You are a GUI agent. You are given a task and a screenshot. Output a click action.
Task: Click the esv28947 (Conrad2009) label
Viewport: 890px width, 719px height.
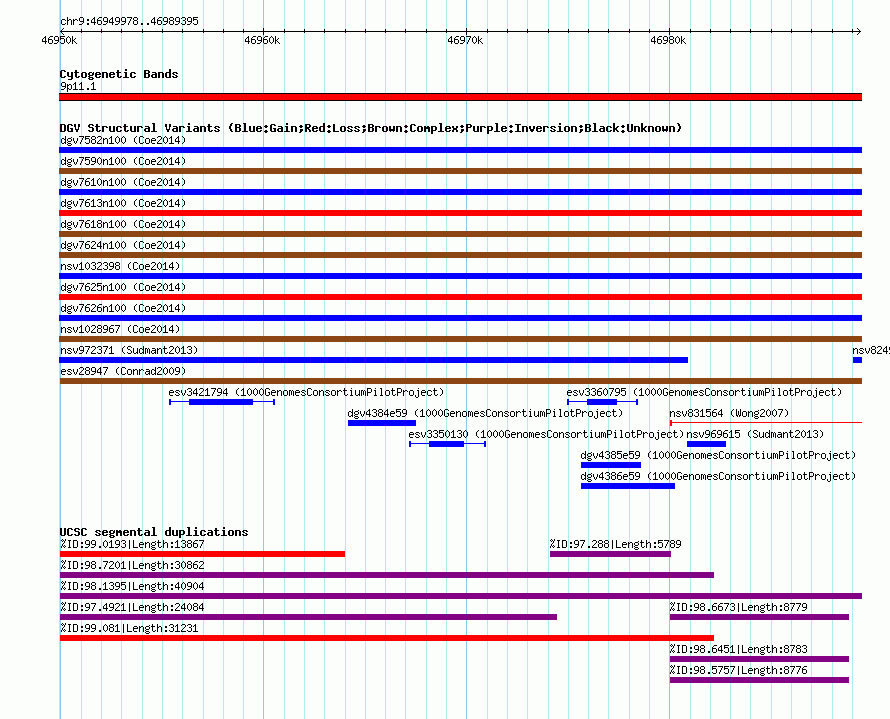click(x=123, y=371)
